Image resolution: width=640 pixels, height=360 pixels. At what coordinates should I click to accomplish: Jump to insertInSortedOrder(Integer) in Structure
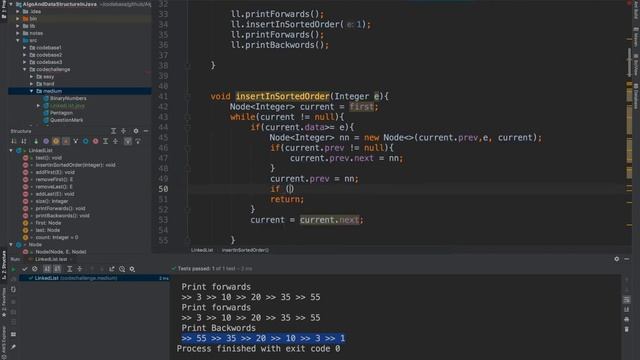tap(75, 165)
